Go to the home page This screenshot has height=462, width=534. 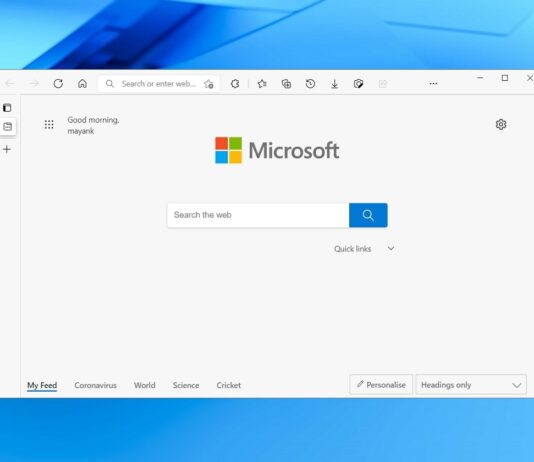tap(82, 83)
